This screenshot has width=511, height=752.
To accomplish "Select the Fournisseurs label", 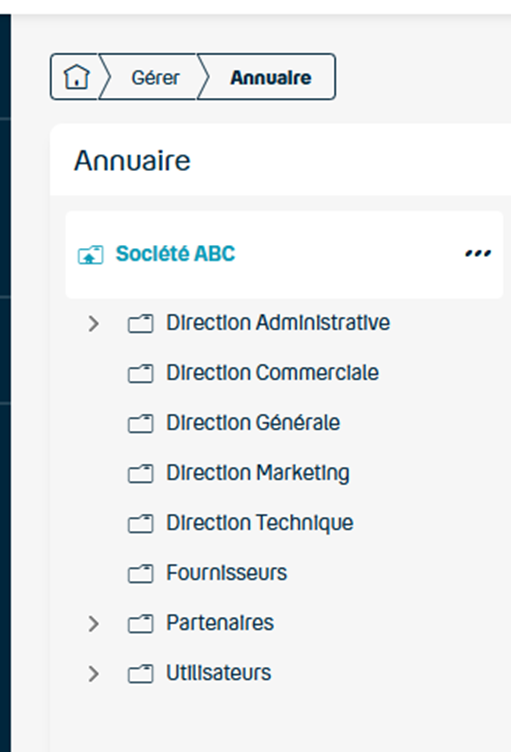I will pos(226,573).
